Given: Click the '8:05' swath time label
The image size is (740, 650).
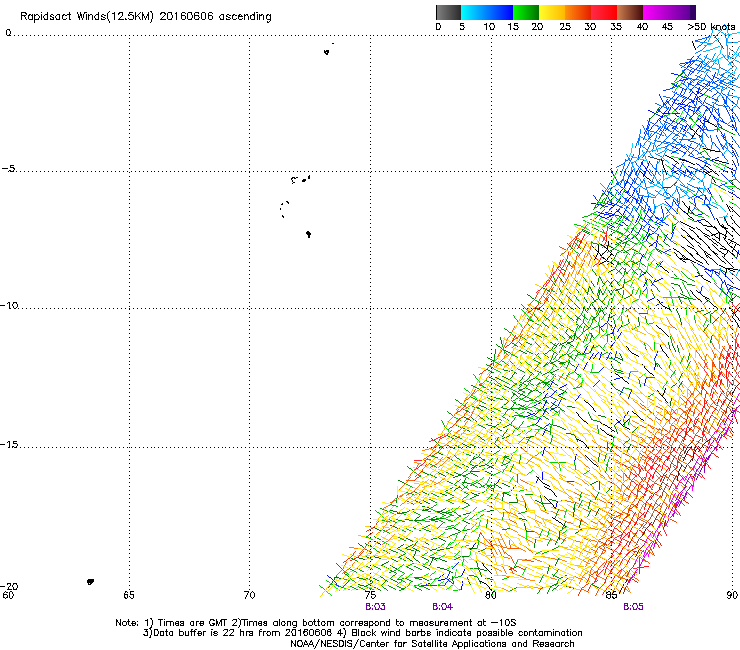Looking at the screenshot, I should (633, 607).
